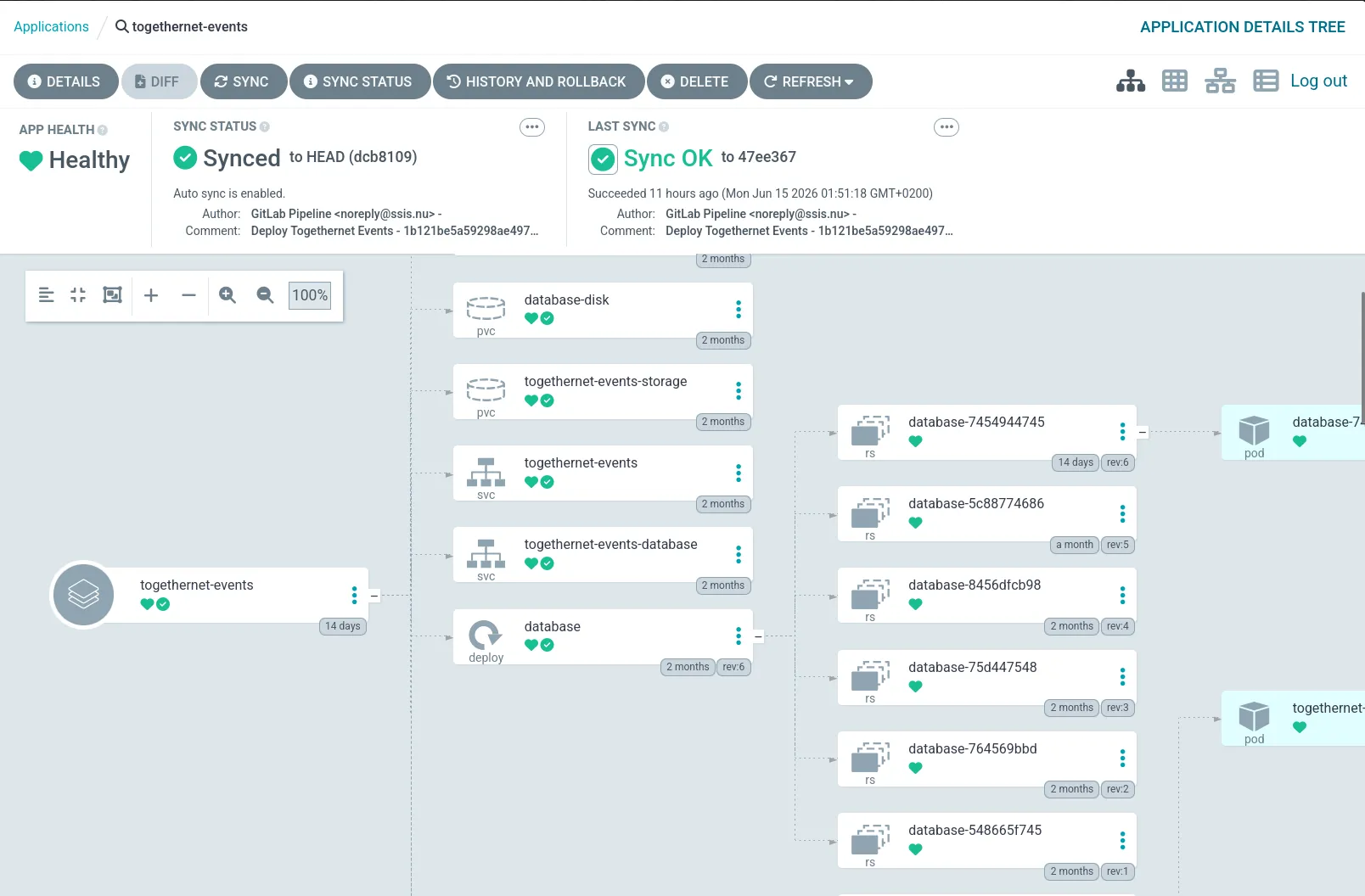Click the database-disk pvc icon

[x=486, y=309]
